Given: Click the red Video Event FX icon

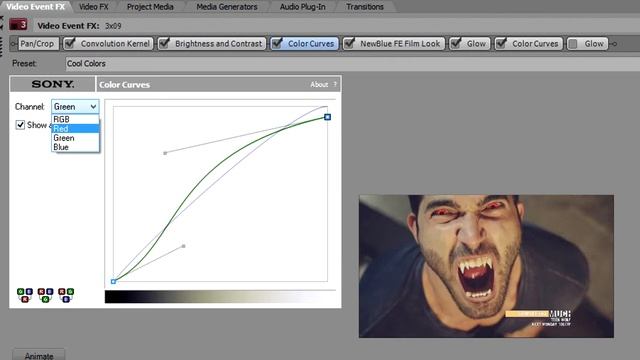Looking at the screenshot, I should tap(18, 25).
